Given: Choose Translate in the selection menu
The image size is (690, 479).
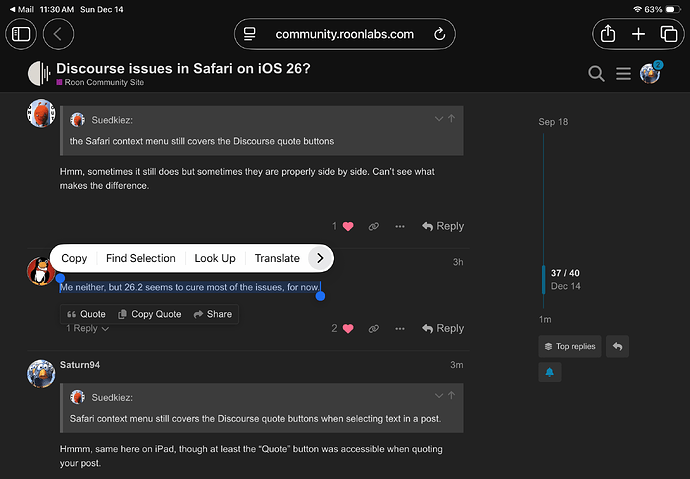Looking at the screenshot, I should (277, 258).
